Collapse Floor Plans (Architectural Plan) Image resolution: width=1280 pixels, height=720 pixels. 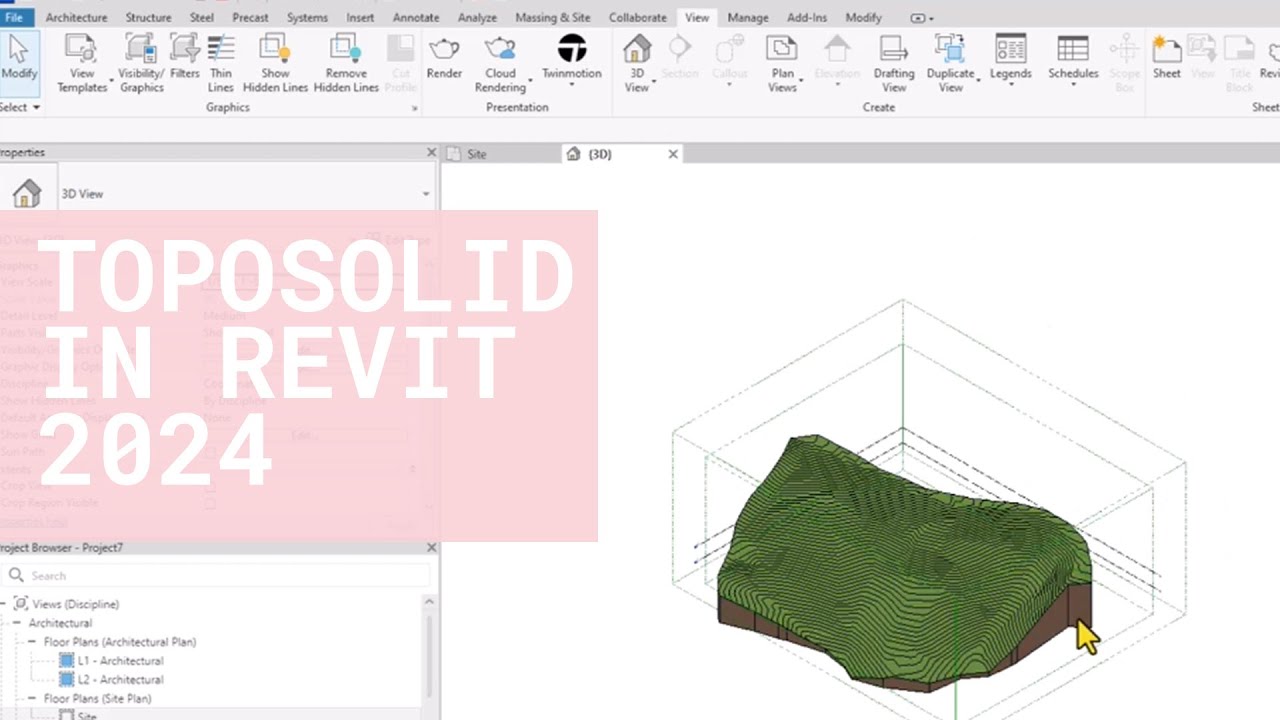(32, 642)
